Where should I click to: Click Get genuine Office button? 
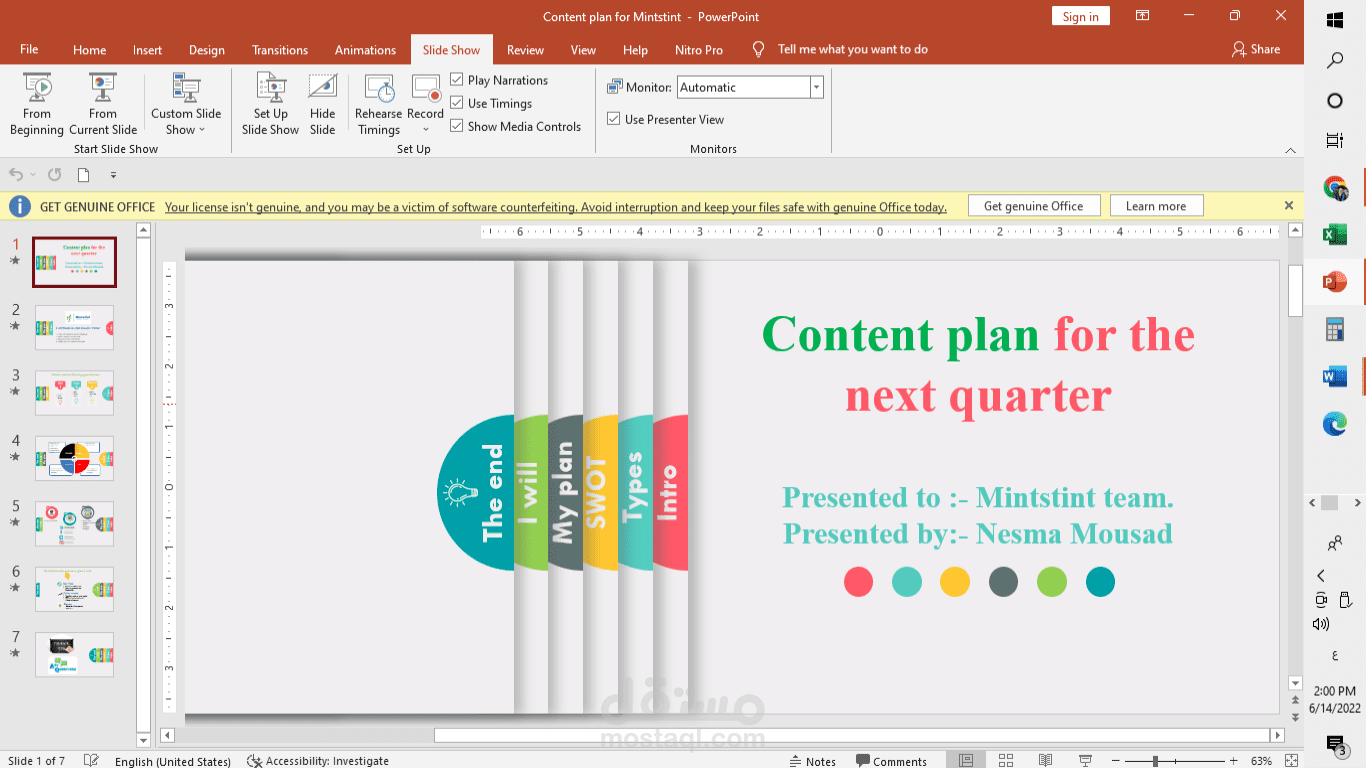point(1034,206)
